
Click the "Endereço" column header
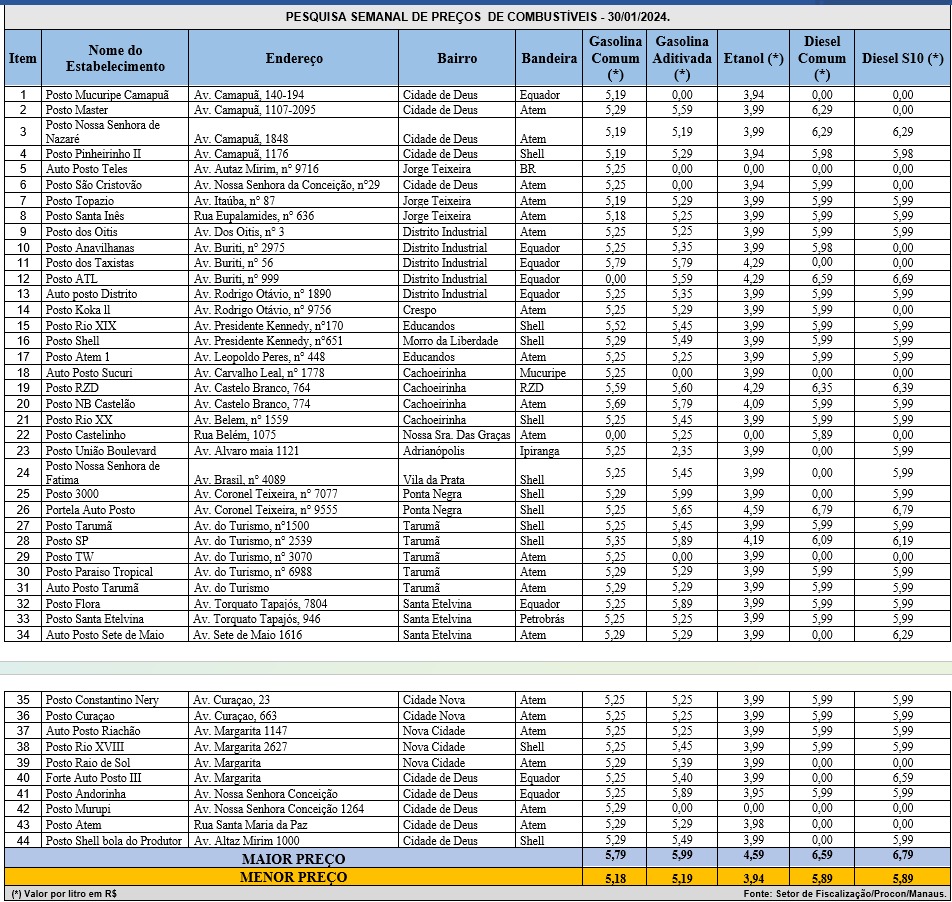[x=294, y=59]
